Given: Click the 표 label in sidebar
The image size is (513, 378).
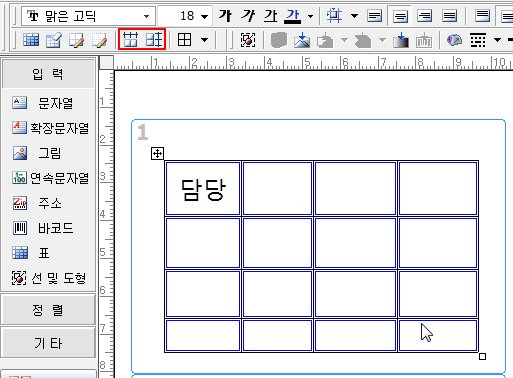Looking at the screenshot, I should 44,253.
